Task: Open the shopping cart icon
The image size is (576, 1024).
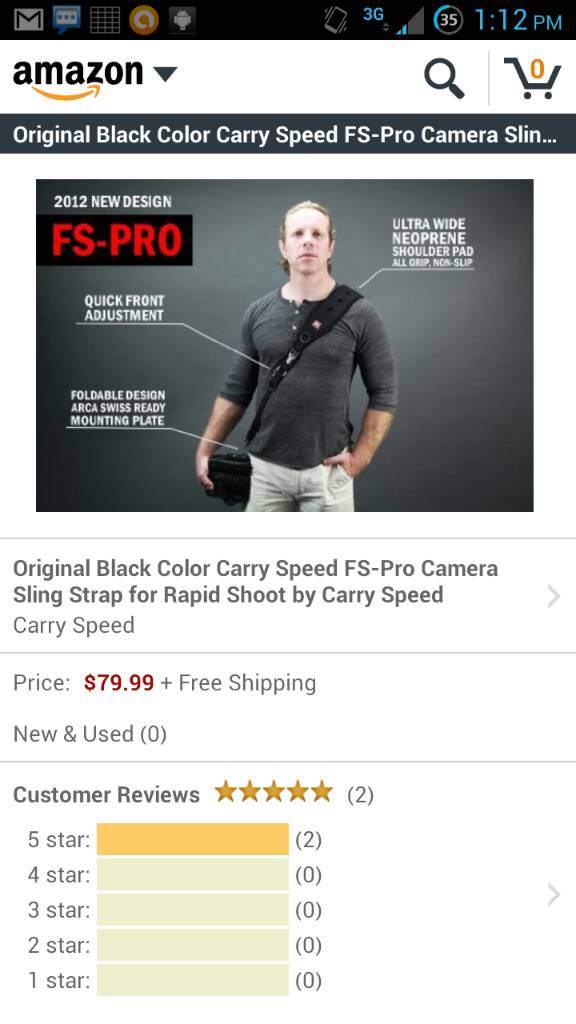Action: pos(532,78)
